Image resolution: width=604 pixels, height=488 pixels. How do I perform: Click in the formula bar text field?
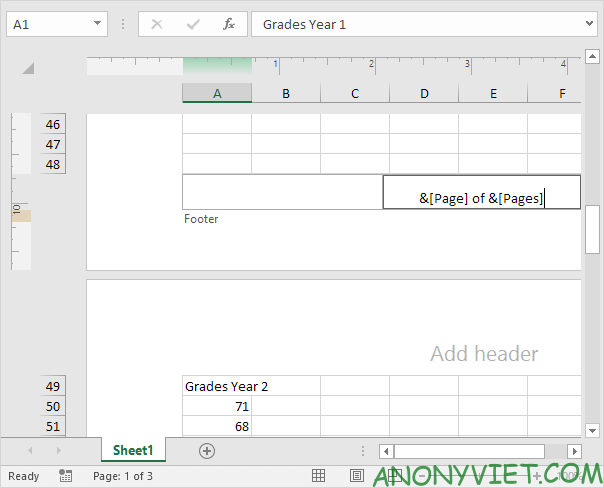(x=420, y=23)
